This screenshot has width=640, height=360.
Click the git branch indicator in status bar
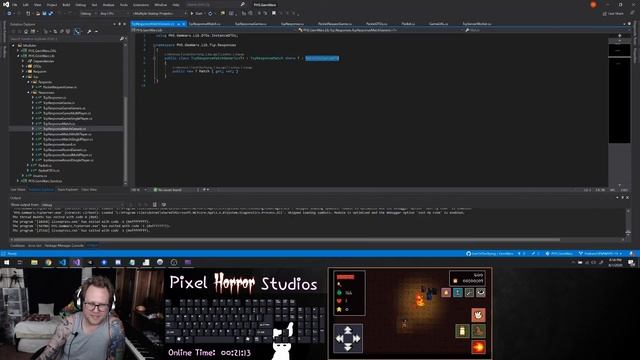[x=600, y=253]
